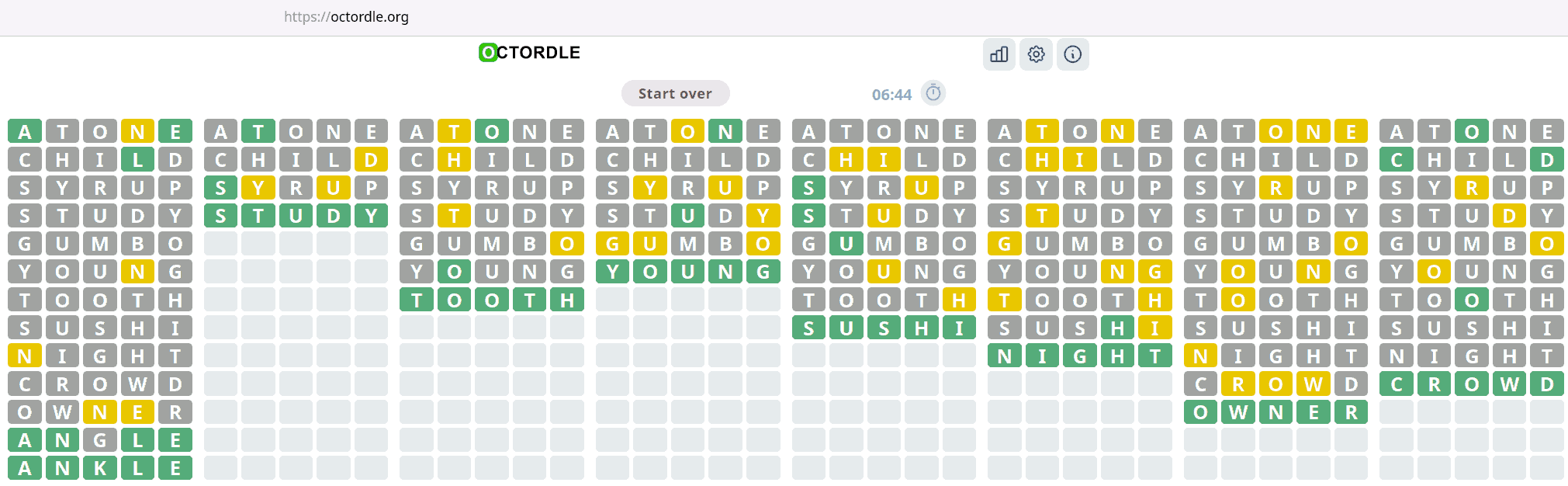Click the solved green STUDY row
Image resolution: width=1568 pixels, height=486 pixels.
(296, 216)
